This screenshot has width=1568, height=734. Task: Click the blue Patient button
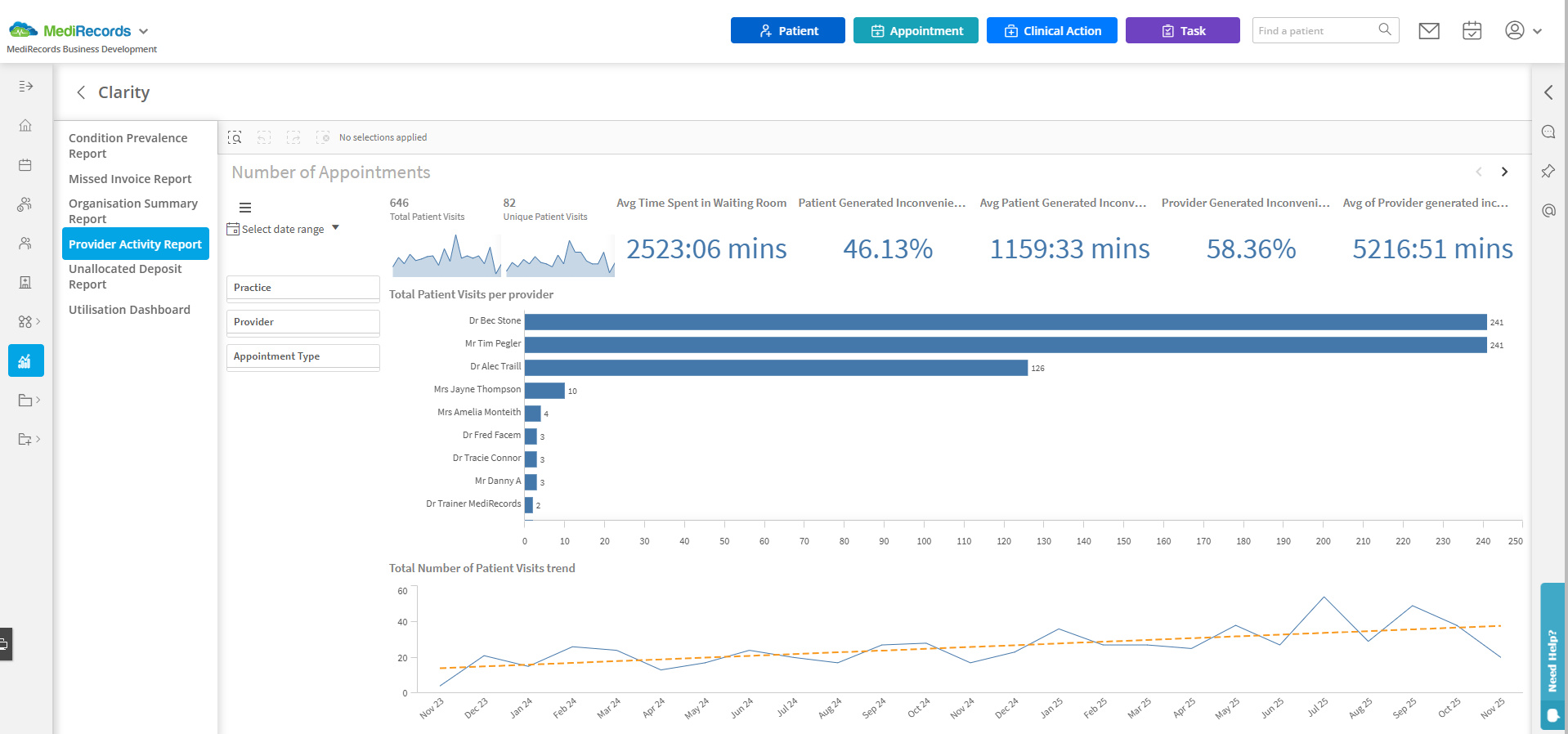(x=787, y=31)
